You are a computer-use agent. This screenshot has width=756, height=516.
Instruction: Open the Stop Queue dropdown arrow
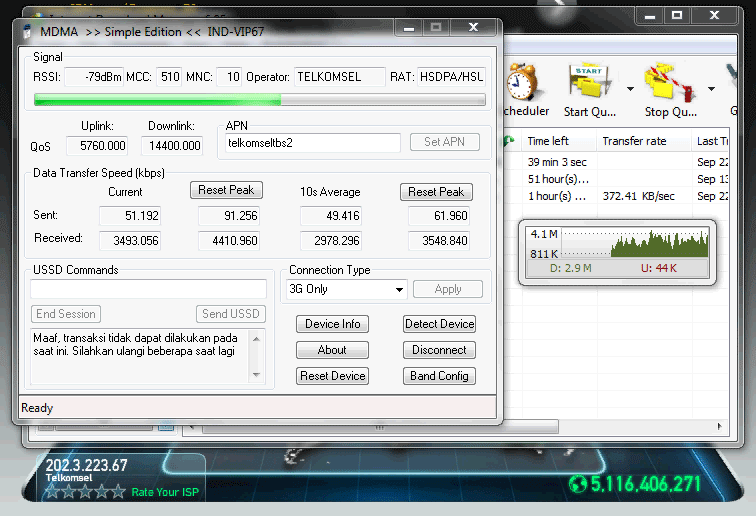711,89
